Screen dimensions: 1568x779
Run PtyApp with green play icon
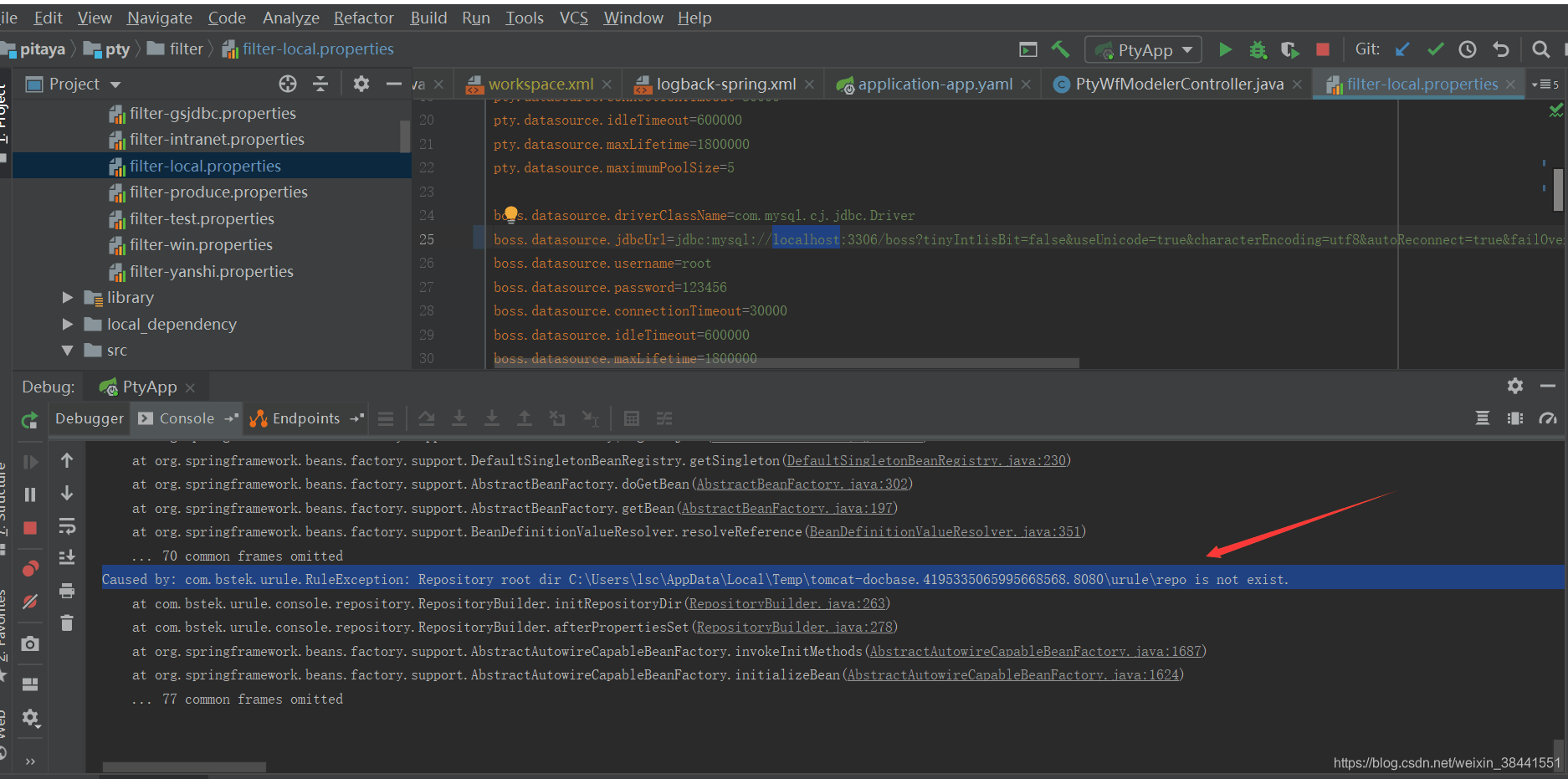click(1225, 50)
